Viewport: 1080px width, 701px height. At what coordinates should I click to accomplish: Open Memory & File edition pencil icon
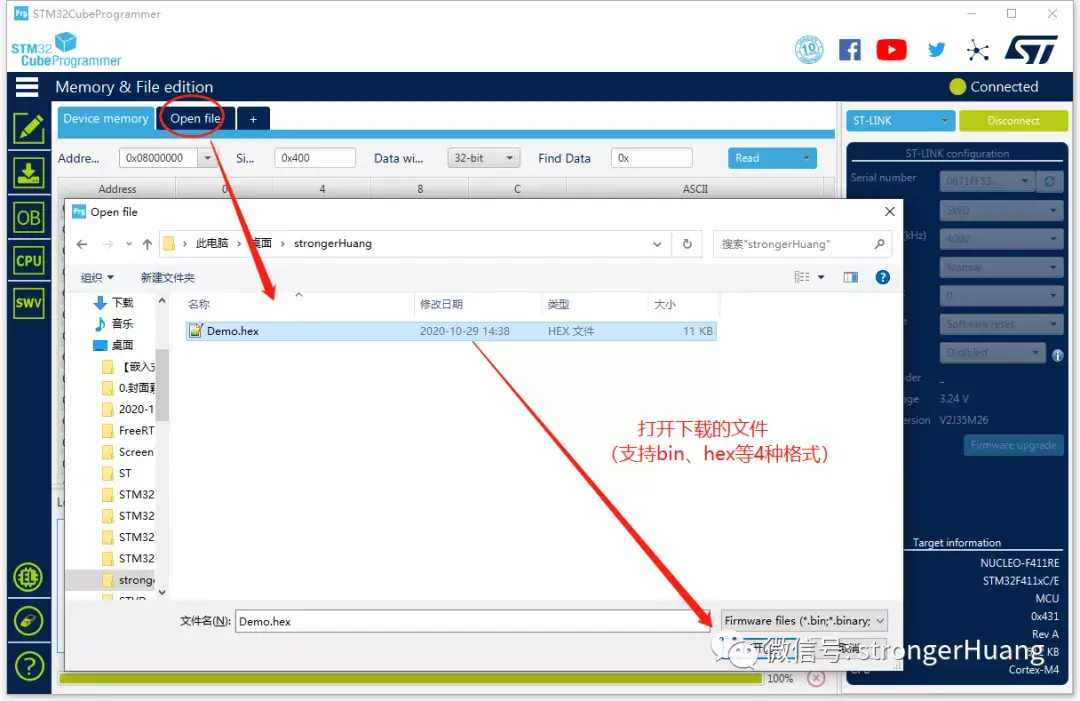tap(28, 129)
